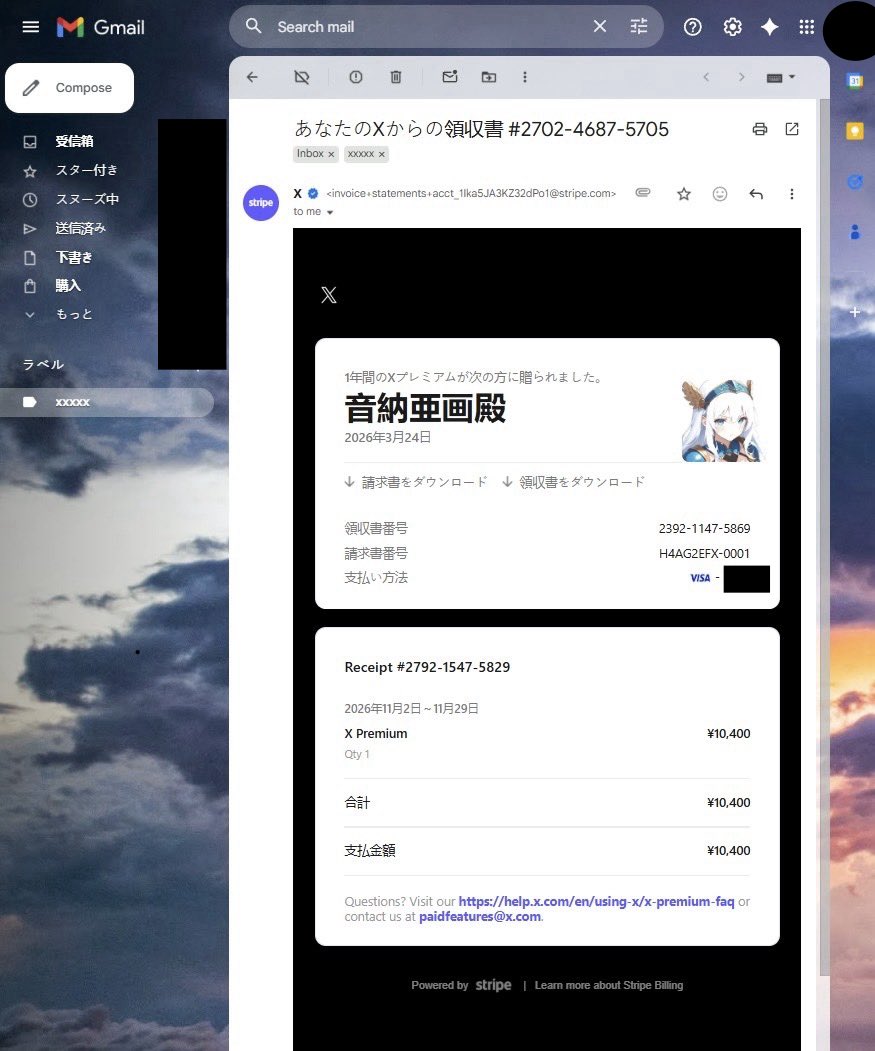Viewport: 875px width, 1051px height.
Task: Click the attachment paperclip icon
Action: pyautogui.click(x=642, y=193)
